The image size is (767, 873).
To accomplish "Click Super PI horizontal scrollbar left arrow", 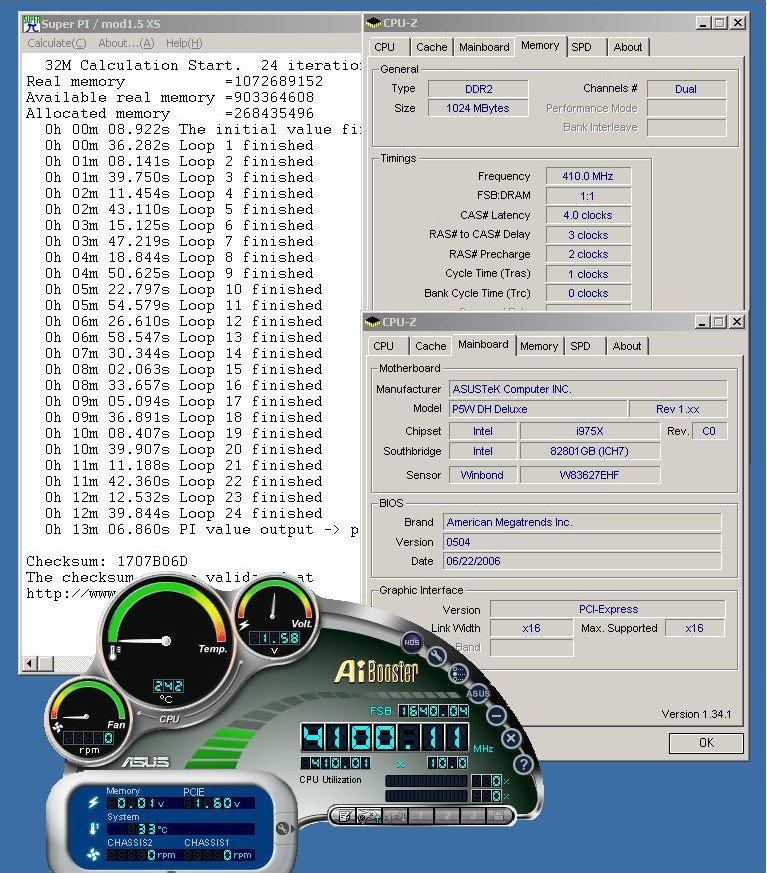I will coord(30,663).
